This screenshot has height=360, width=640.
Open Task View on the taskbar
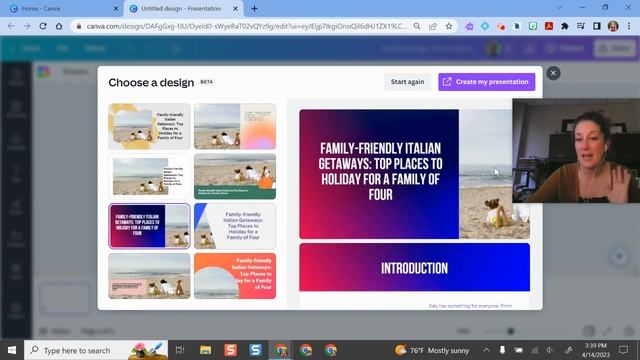point(180,350)
